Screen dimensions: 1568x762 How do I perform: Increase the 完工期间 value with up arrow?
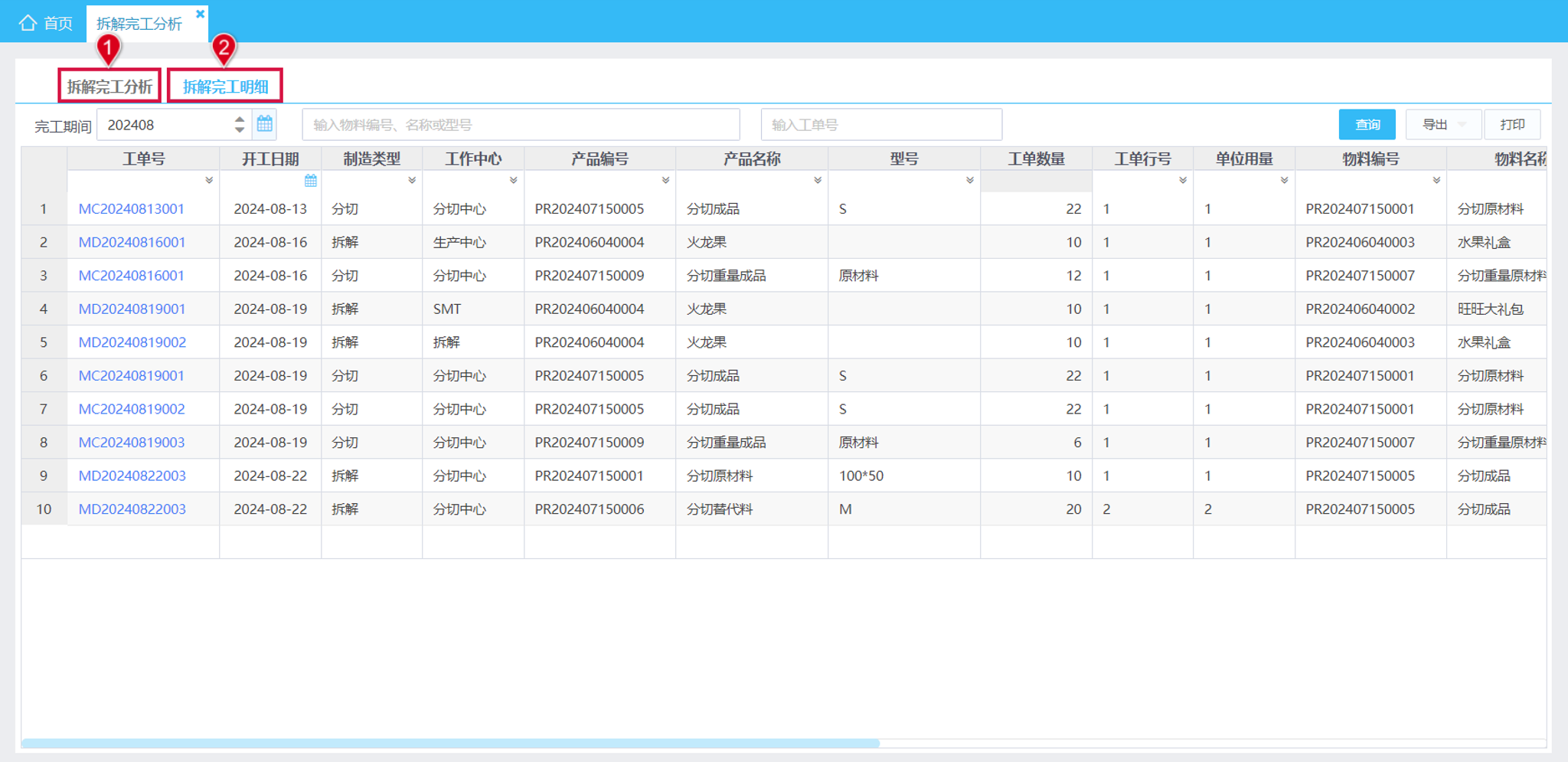point(240,119)
